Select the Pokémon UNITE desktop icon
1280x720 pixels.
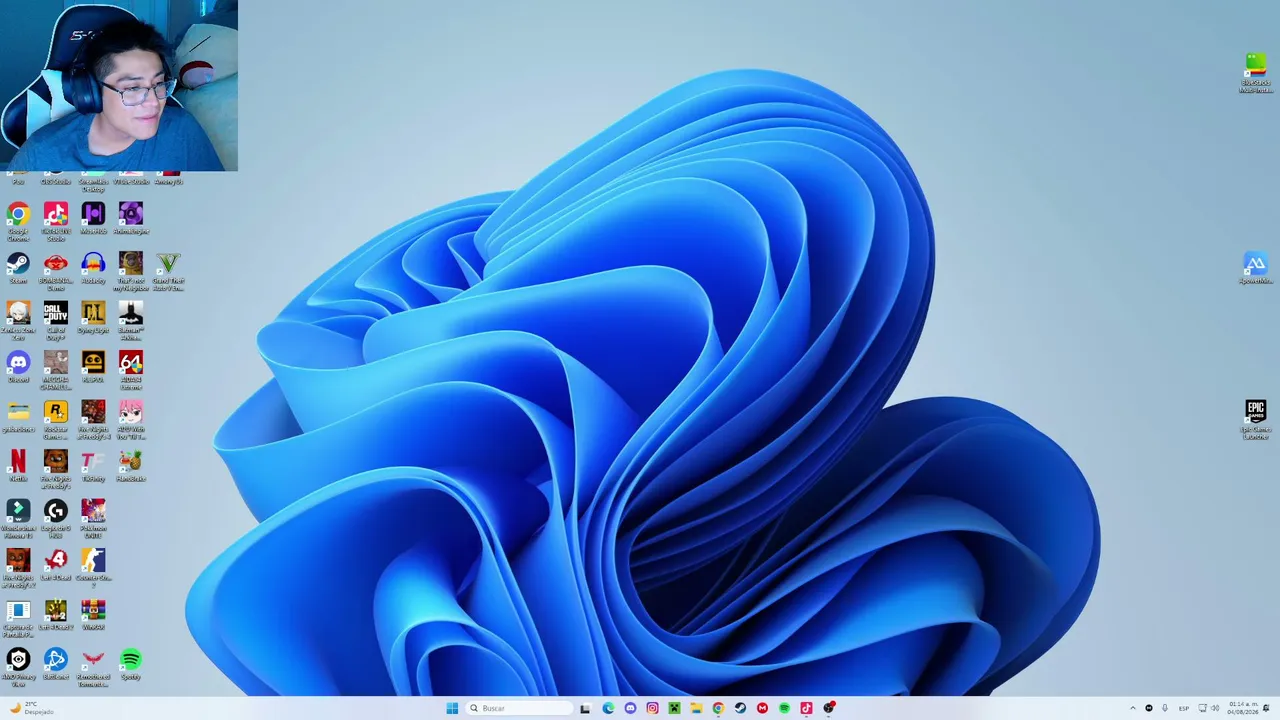coord(93,517)
